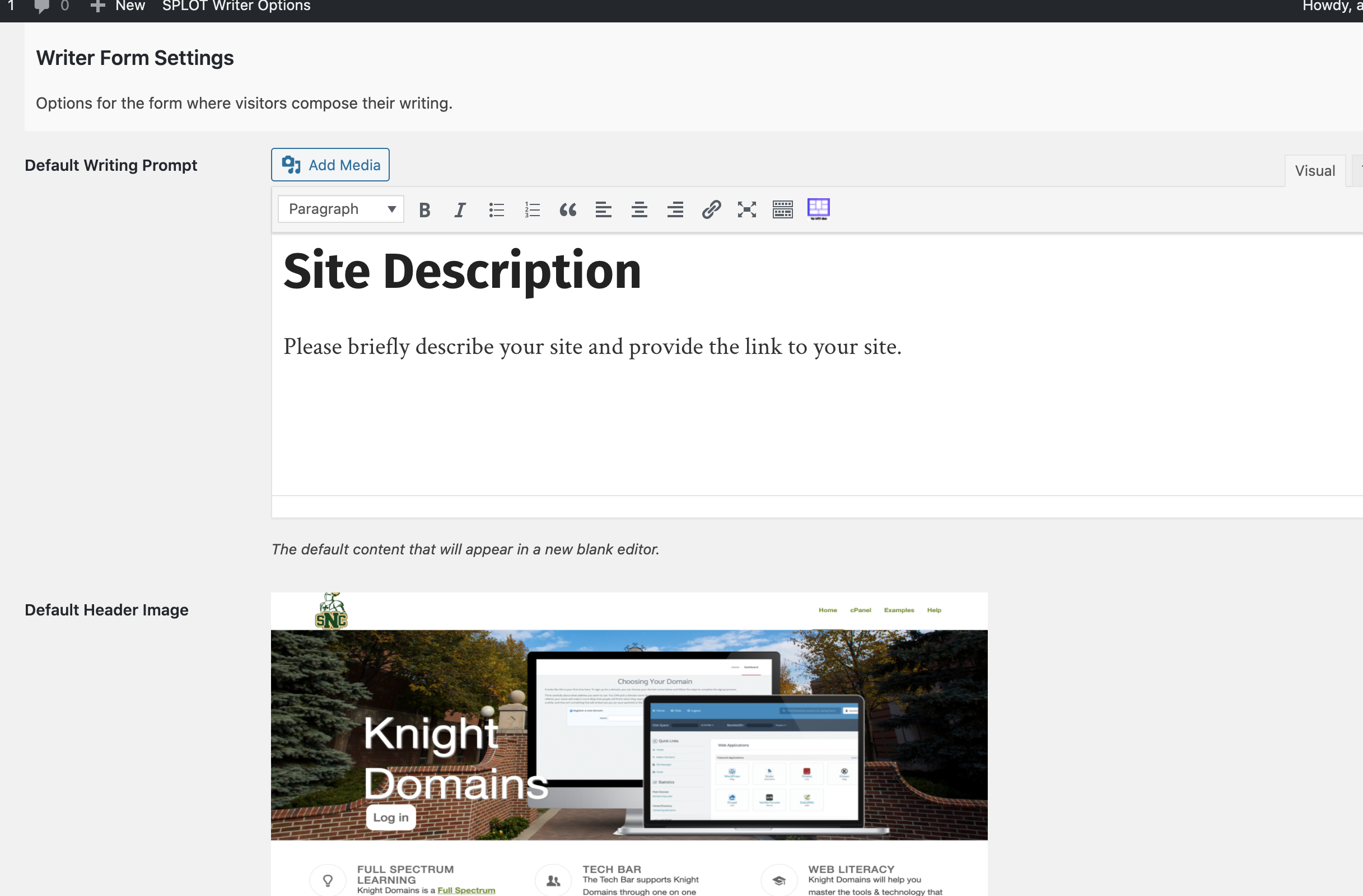Screen dimensions: 1363x896
Task: Click the Add Media button
Action: (x=330, y=165)
